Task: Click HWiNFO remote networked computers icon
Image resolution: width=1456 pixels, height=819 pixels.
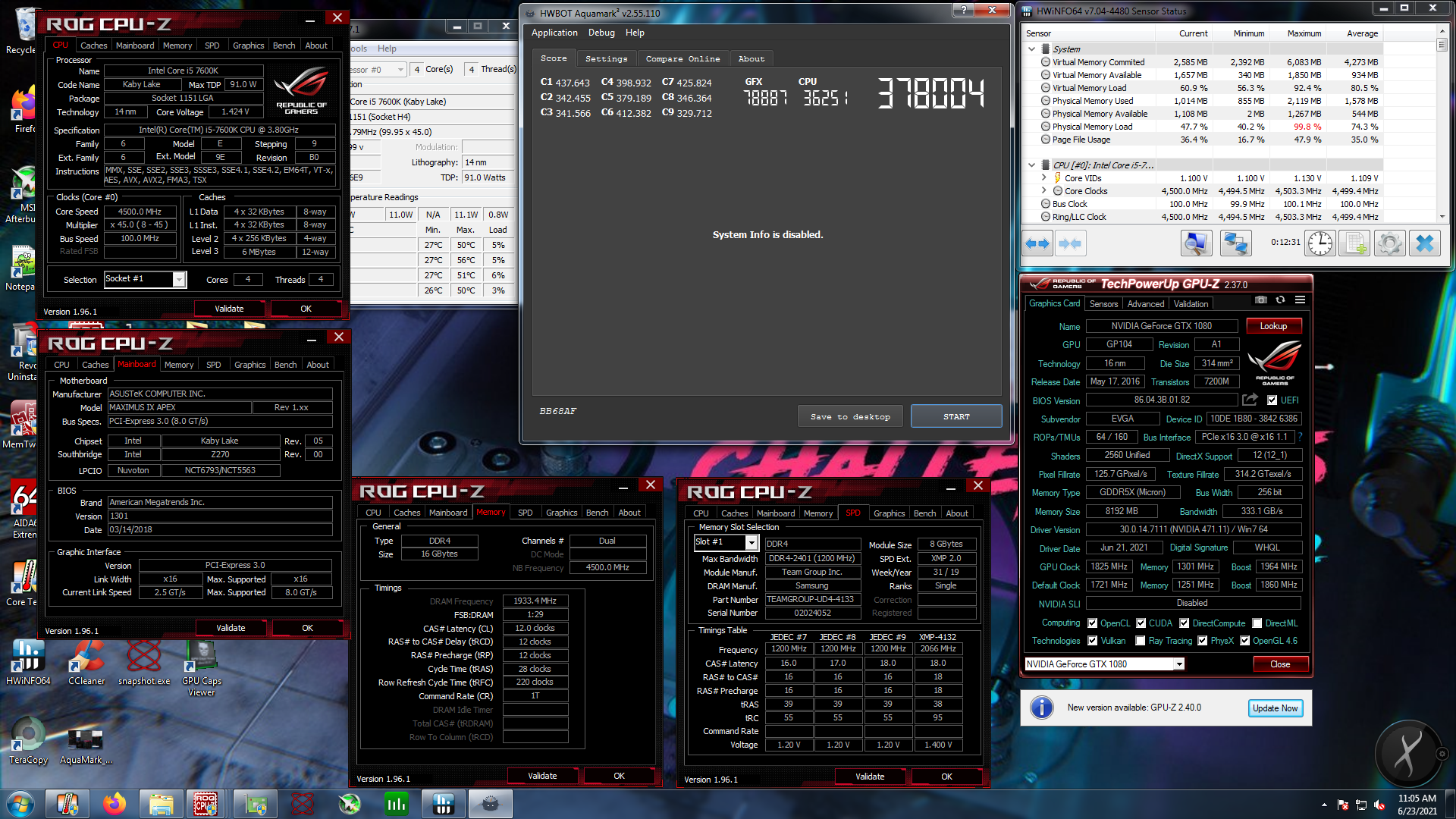Action: 1235,243
